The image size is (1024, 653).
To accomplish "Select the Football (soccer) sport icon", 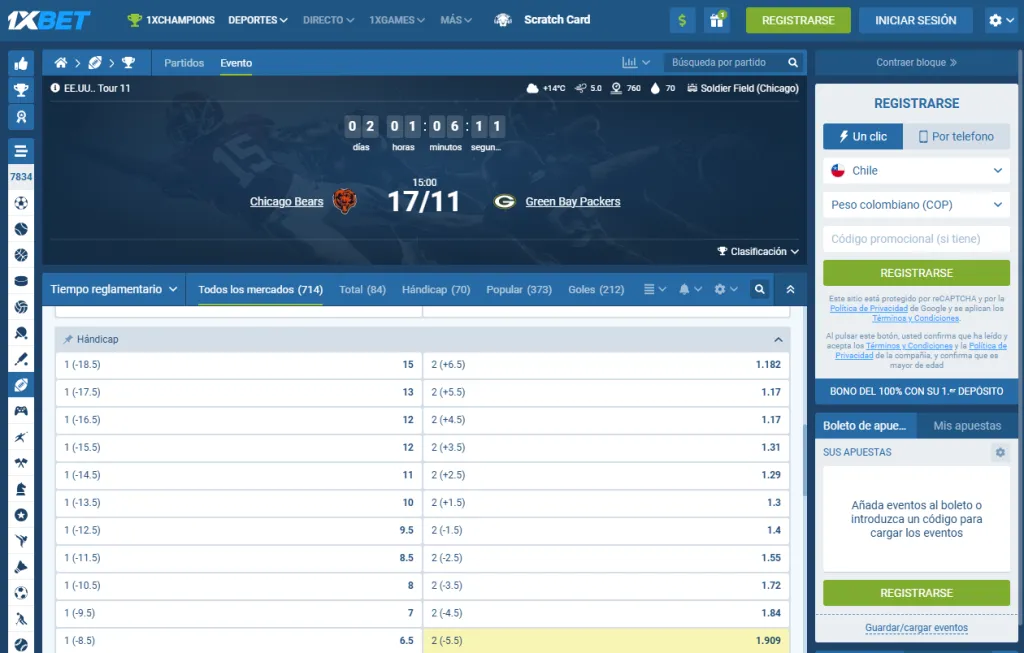I will [21, 203].
